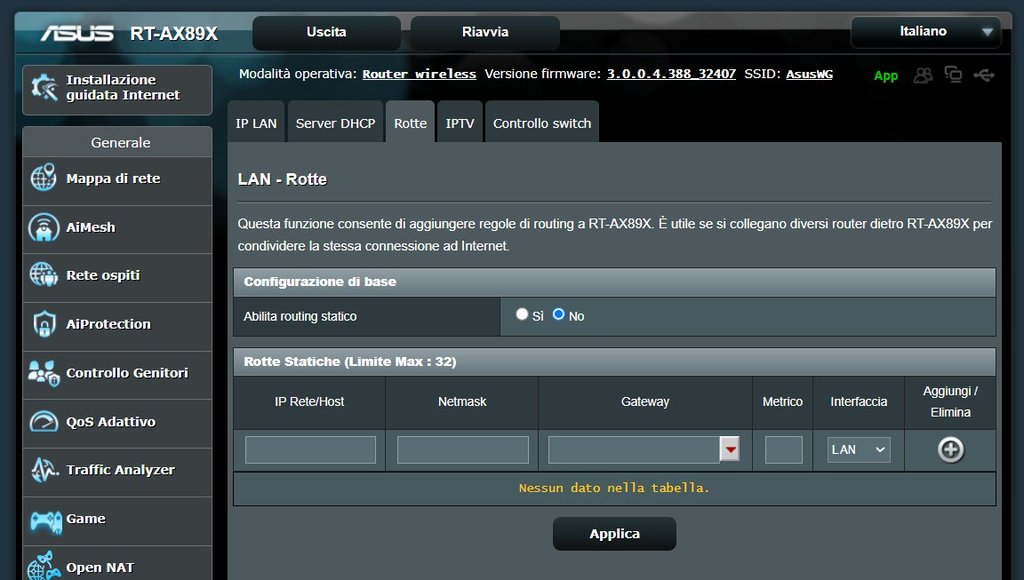
Task: Switch to the IPTV tab
Action: coord(460,123)
